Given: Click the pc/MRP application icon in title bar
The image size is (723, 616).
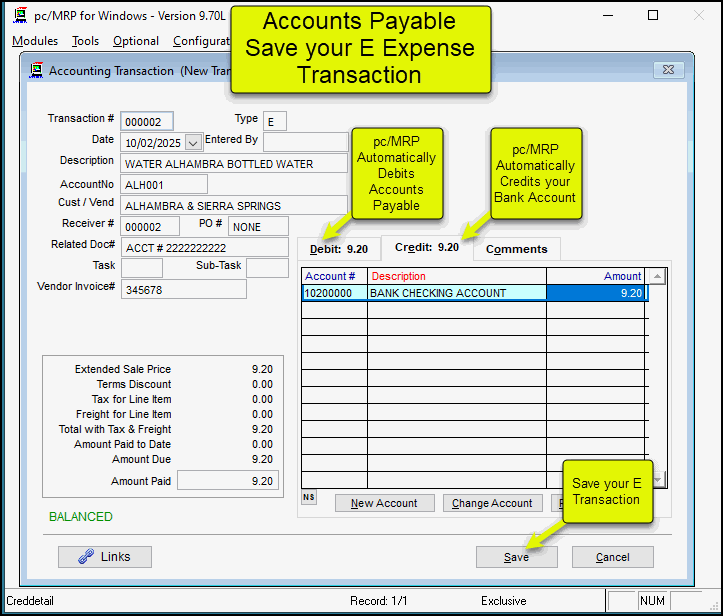Looking at the screenshot, I should 19,16.
